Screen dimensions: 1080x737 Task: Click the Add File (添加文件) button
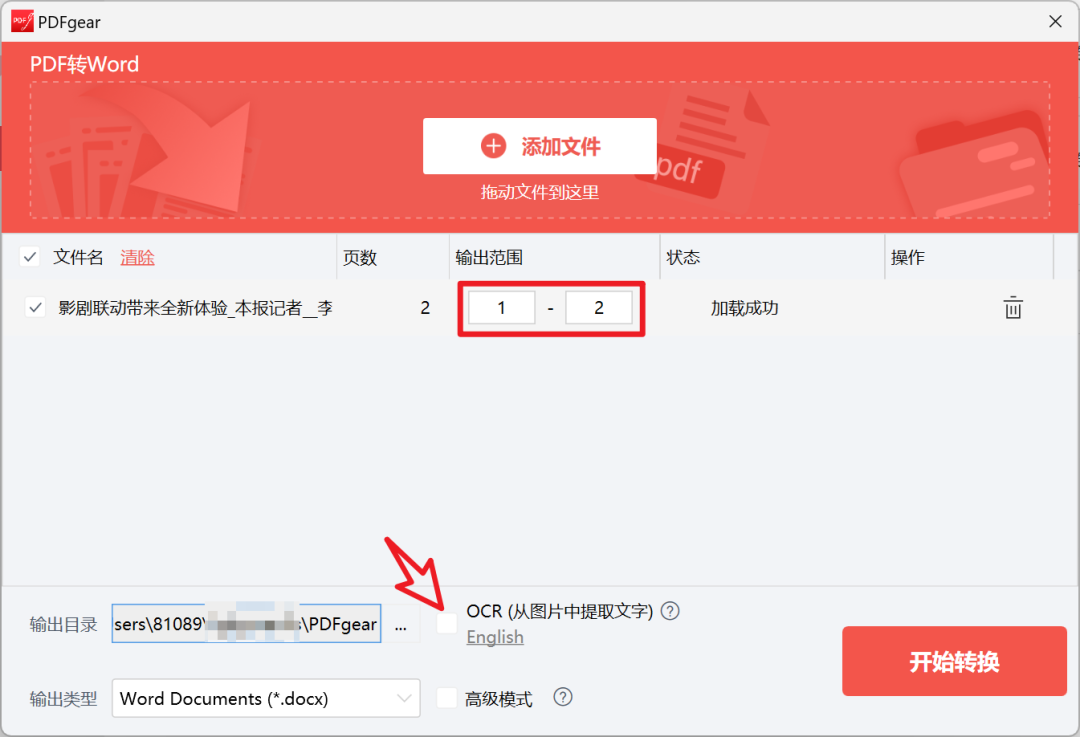click(x=539, y=146)
